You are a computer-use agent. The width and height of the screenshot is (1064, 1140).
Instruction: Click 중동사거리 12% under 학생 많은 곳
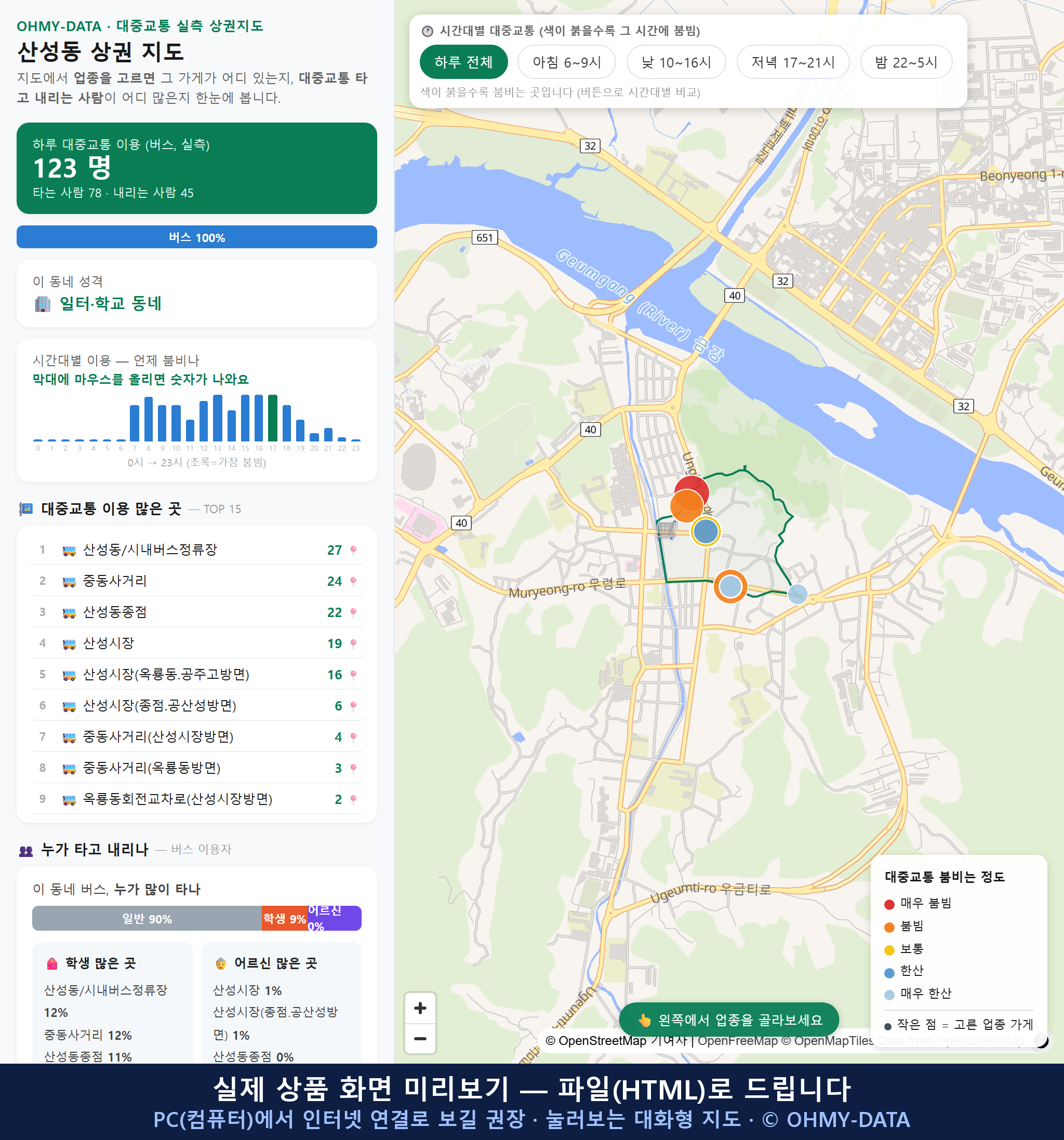pyautogui.click(x=88, y=1035)
